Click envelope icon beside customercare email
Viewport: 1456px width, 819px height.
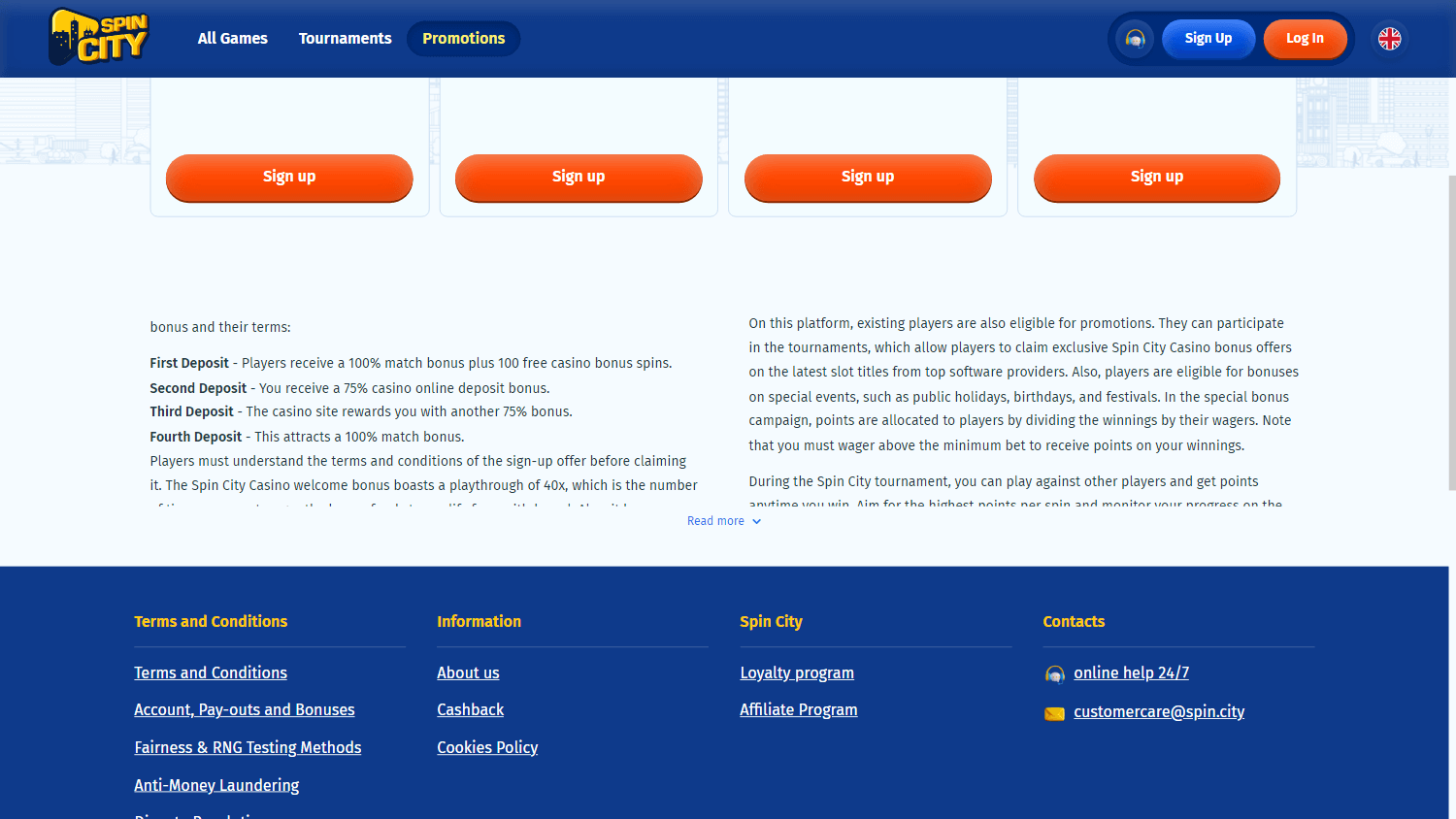click(x=1054, y=713)
